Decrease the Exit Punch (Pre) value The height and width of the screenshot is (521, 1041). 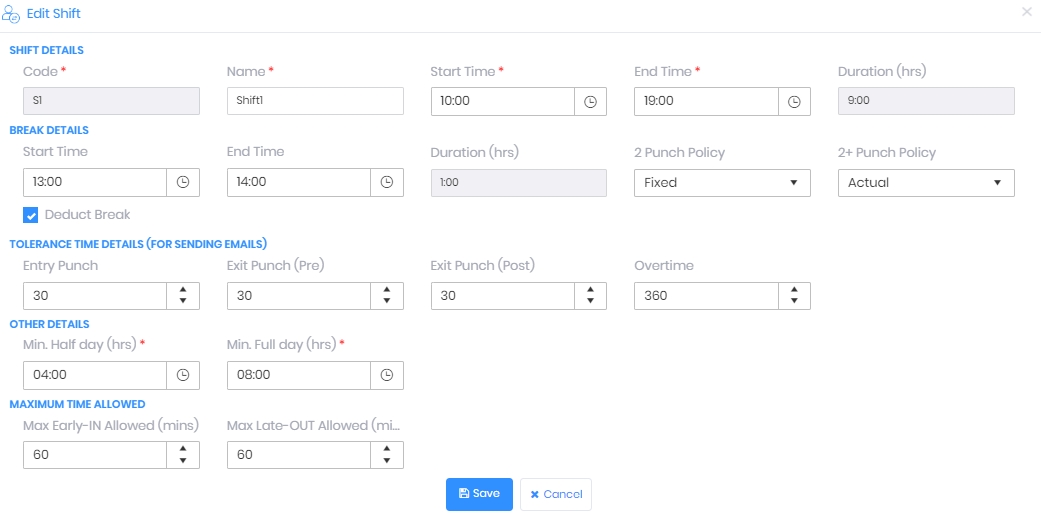click(x=386, y=301)
